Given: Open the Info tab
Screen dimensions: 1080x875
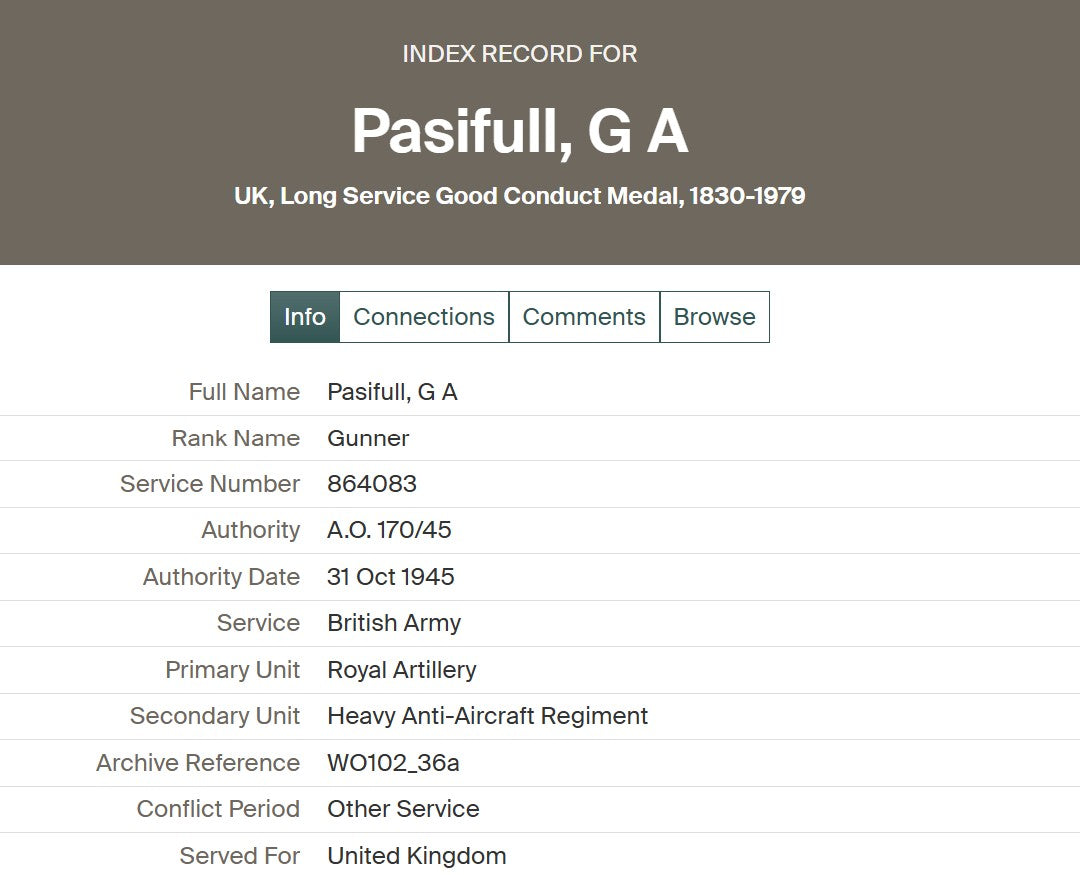Looking at the screenshot, I should pyautogui.click(x=304, y=317).
